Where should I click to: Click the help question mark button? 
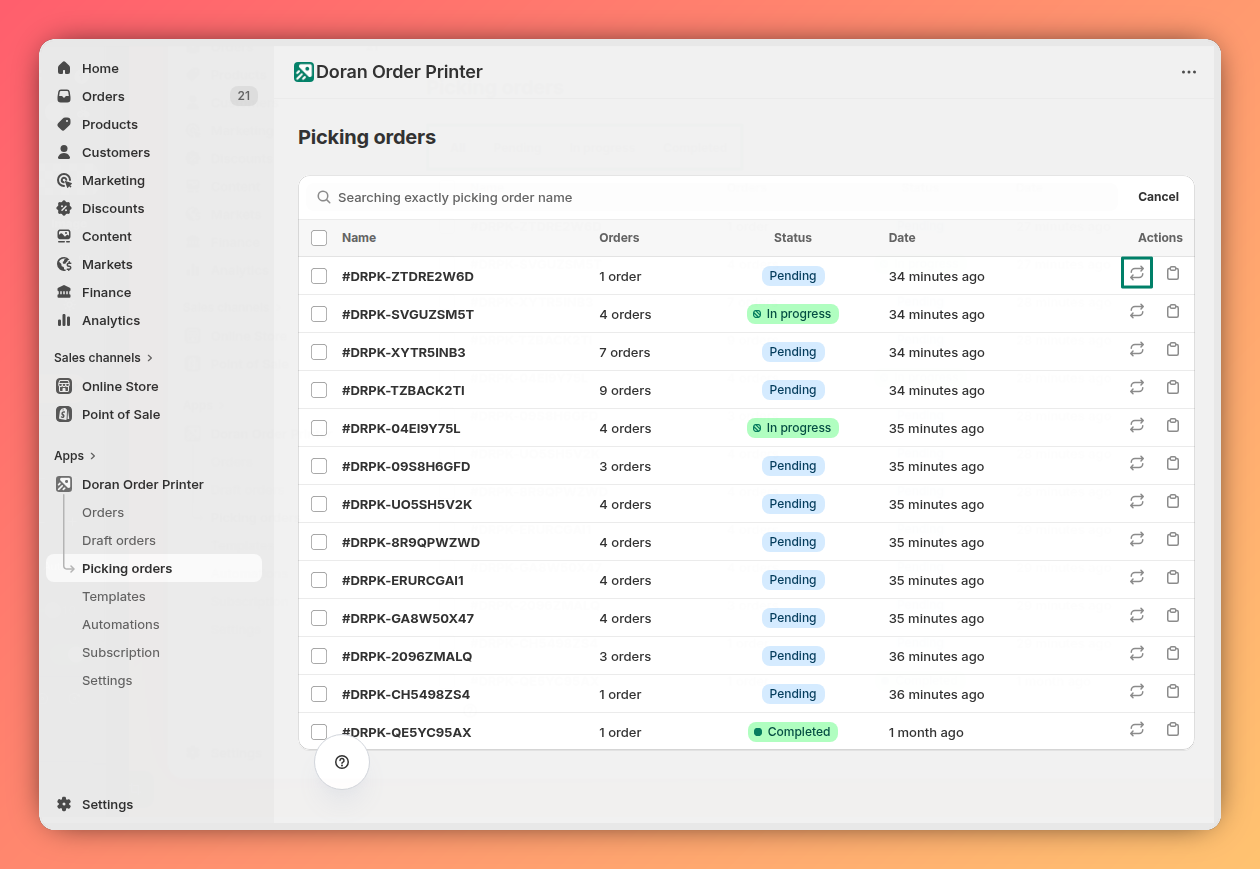pyautogui.click(x=342, y=762)
